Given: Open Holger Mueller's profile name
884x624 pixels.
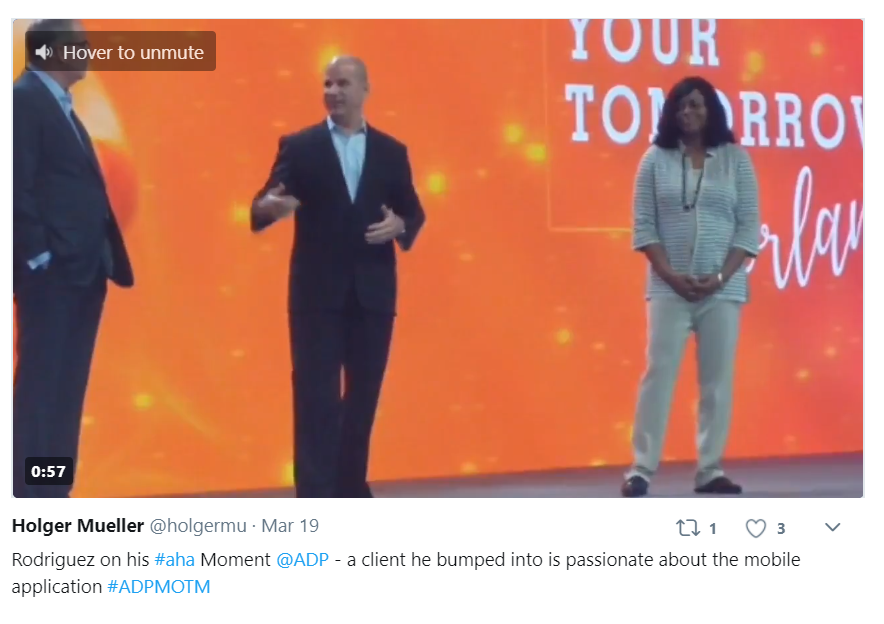Looking at the screenshot, I should pos(78,526).
